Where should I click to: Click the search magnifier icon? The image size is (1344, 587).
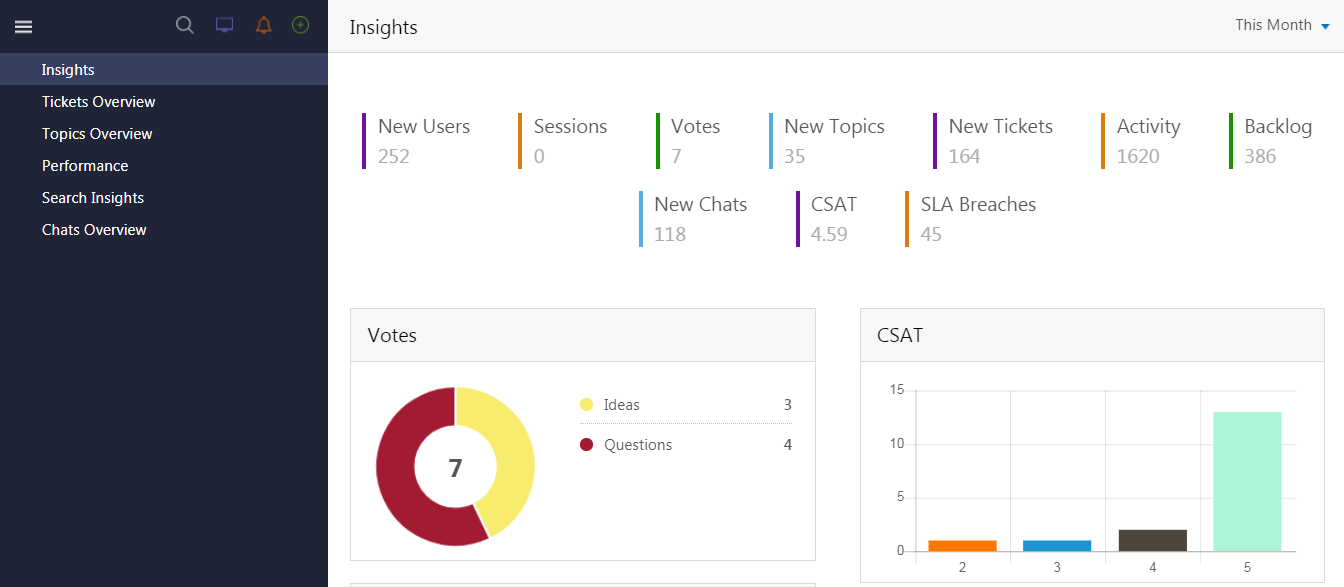[185, 25]
